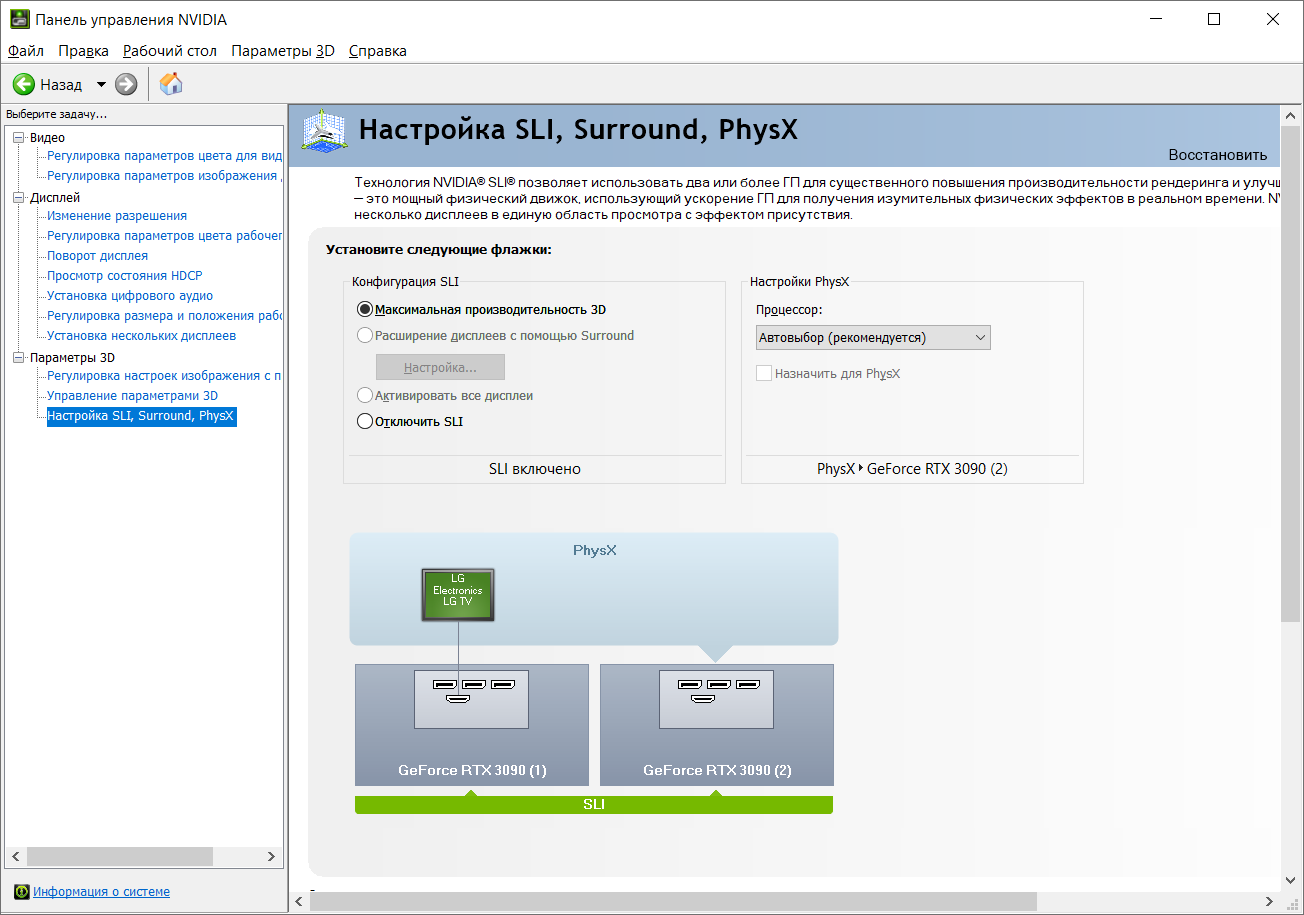1304x915 pixels.
Task: Click the LG Electronics LG TV display icon
Action: [x=458, y=595]
